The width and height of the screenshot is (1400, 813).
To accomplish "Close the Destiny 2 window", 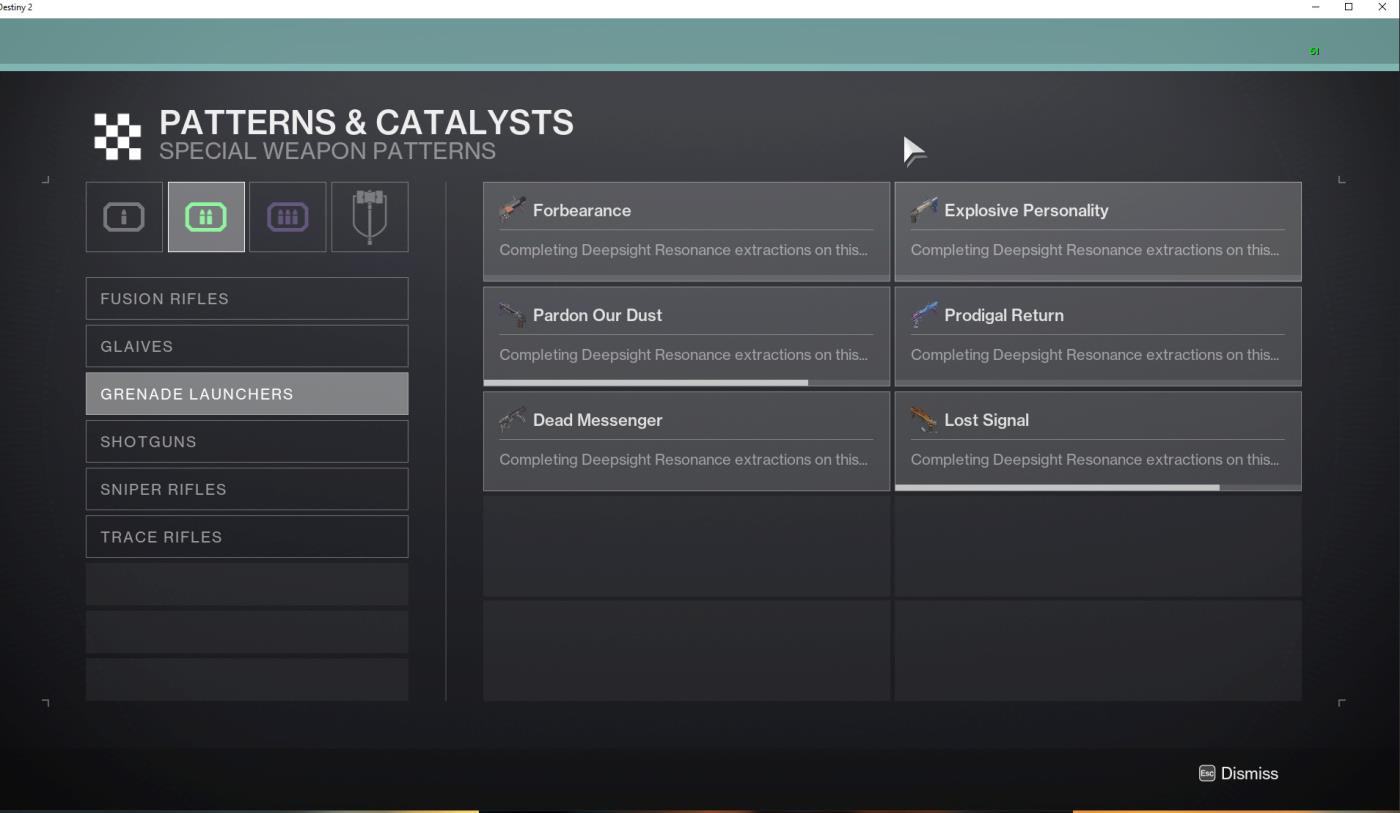I will point(1382,7).
